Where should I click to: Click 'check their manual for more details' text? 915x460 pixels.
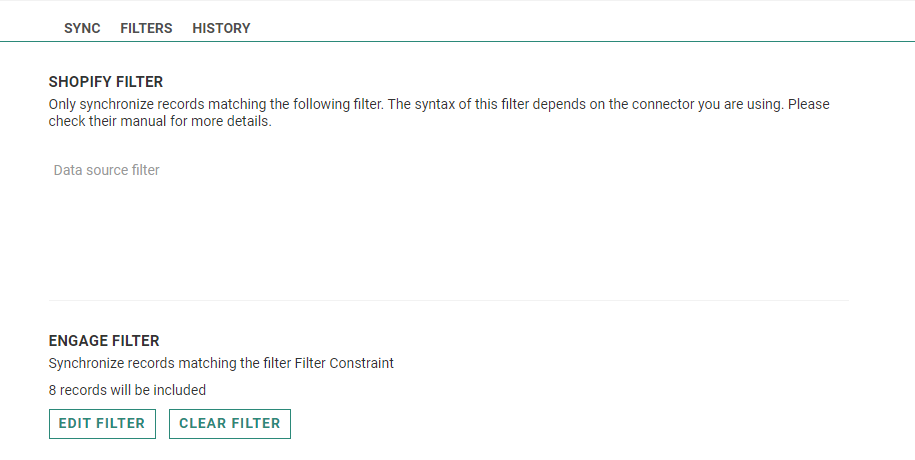tap(160, 122)
